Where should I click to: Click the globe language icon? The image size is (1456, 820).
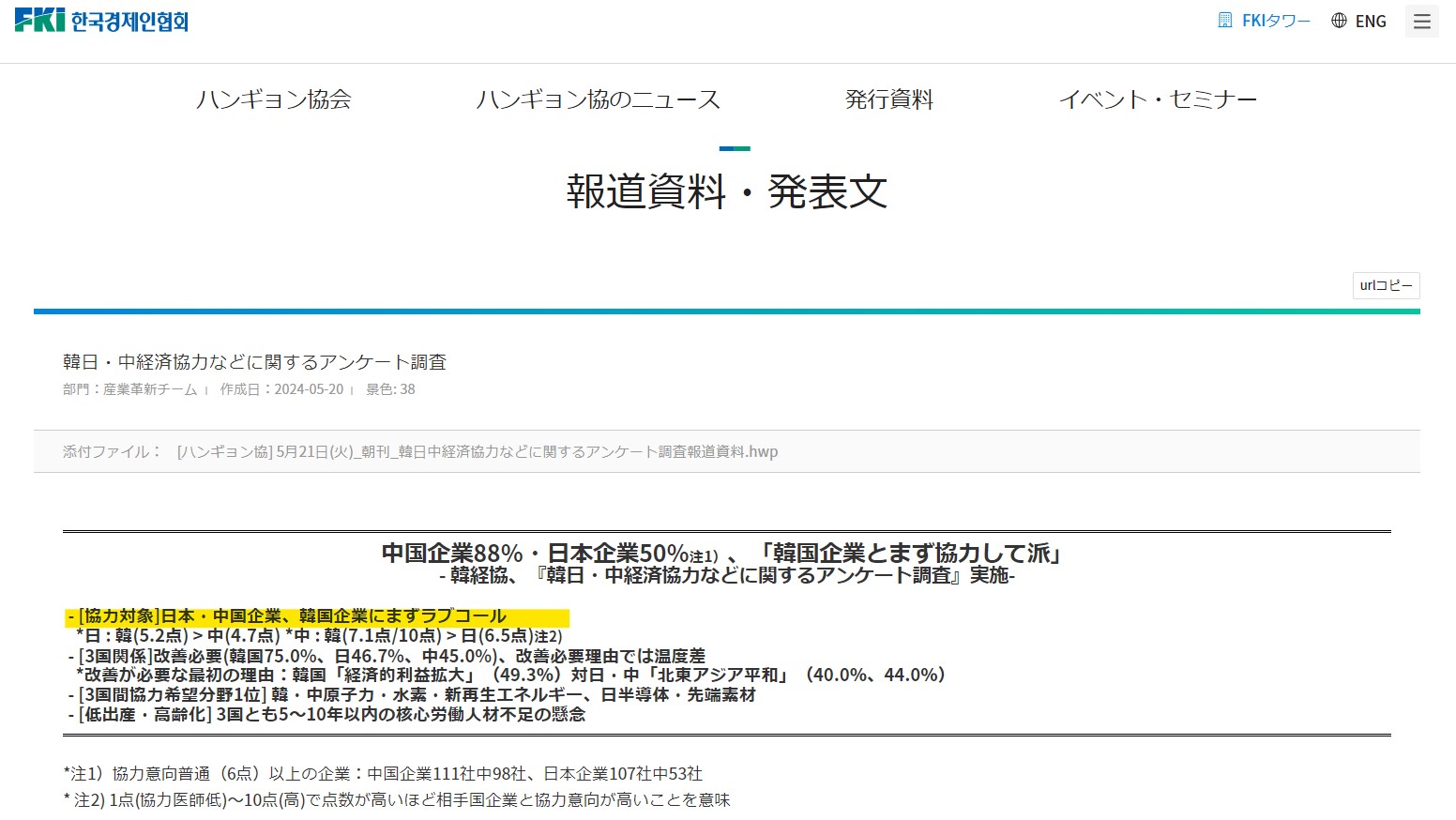(1339, 21)
